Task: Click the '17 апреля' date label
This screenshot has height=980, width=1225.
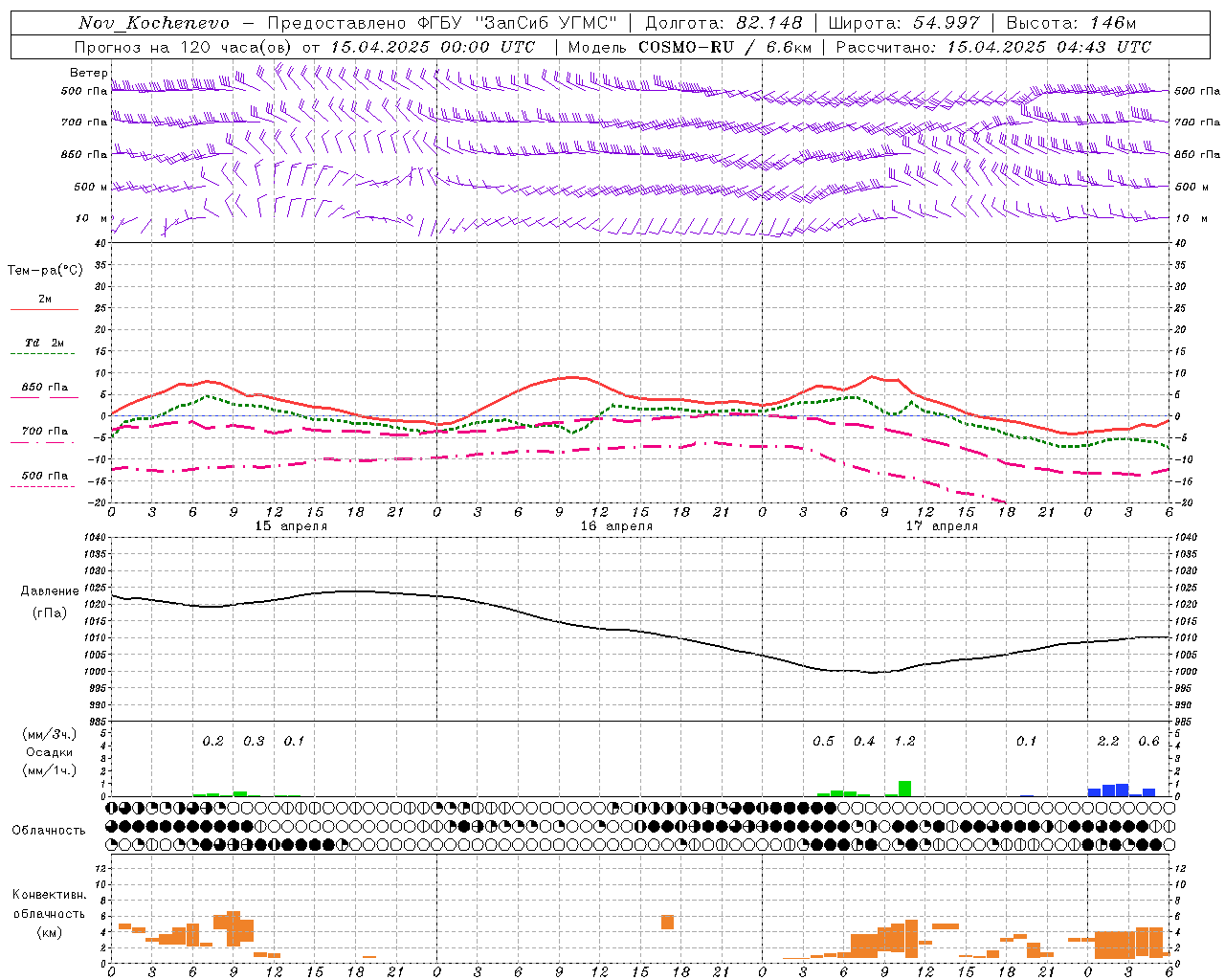Action: tap(942, 526)
